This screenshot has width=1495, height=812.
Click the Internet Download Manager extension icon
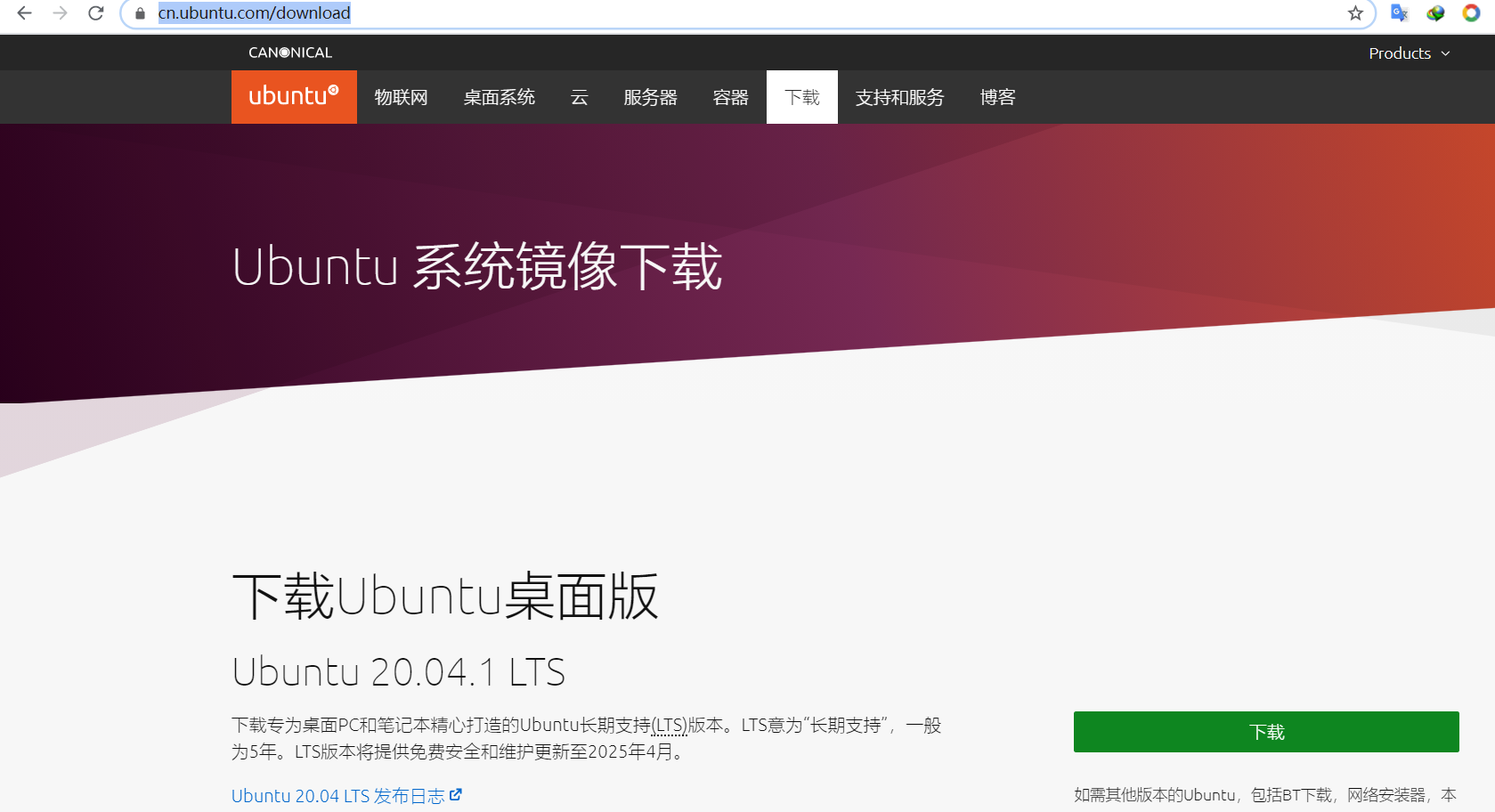(x=1434, y=13)
